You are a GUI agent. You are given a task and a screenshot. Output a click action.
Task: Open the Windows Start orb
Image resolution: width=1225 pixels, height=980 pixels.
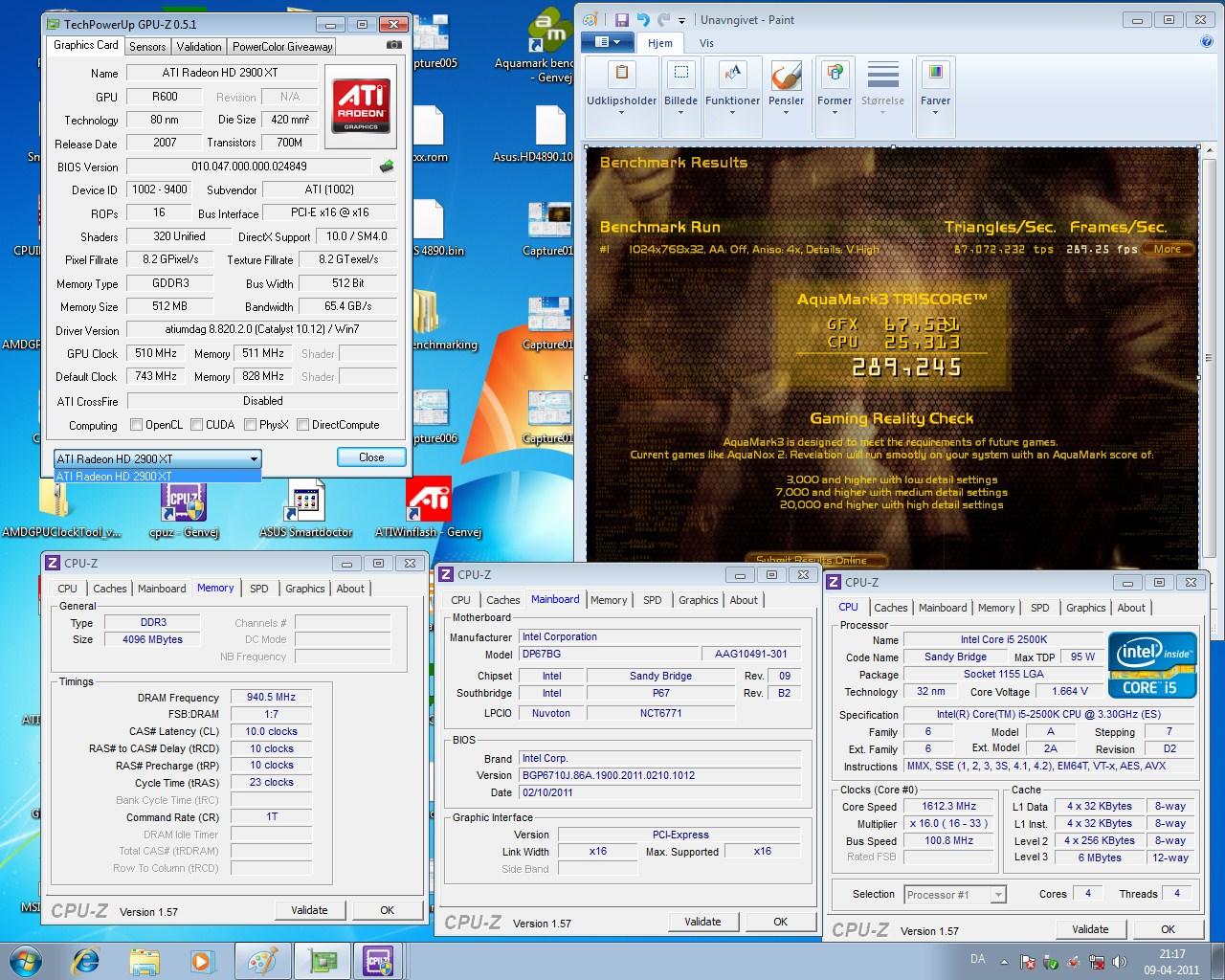point(25,960)
